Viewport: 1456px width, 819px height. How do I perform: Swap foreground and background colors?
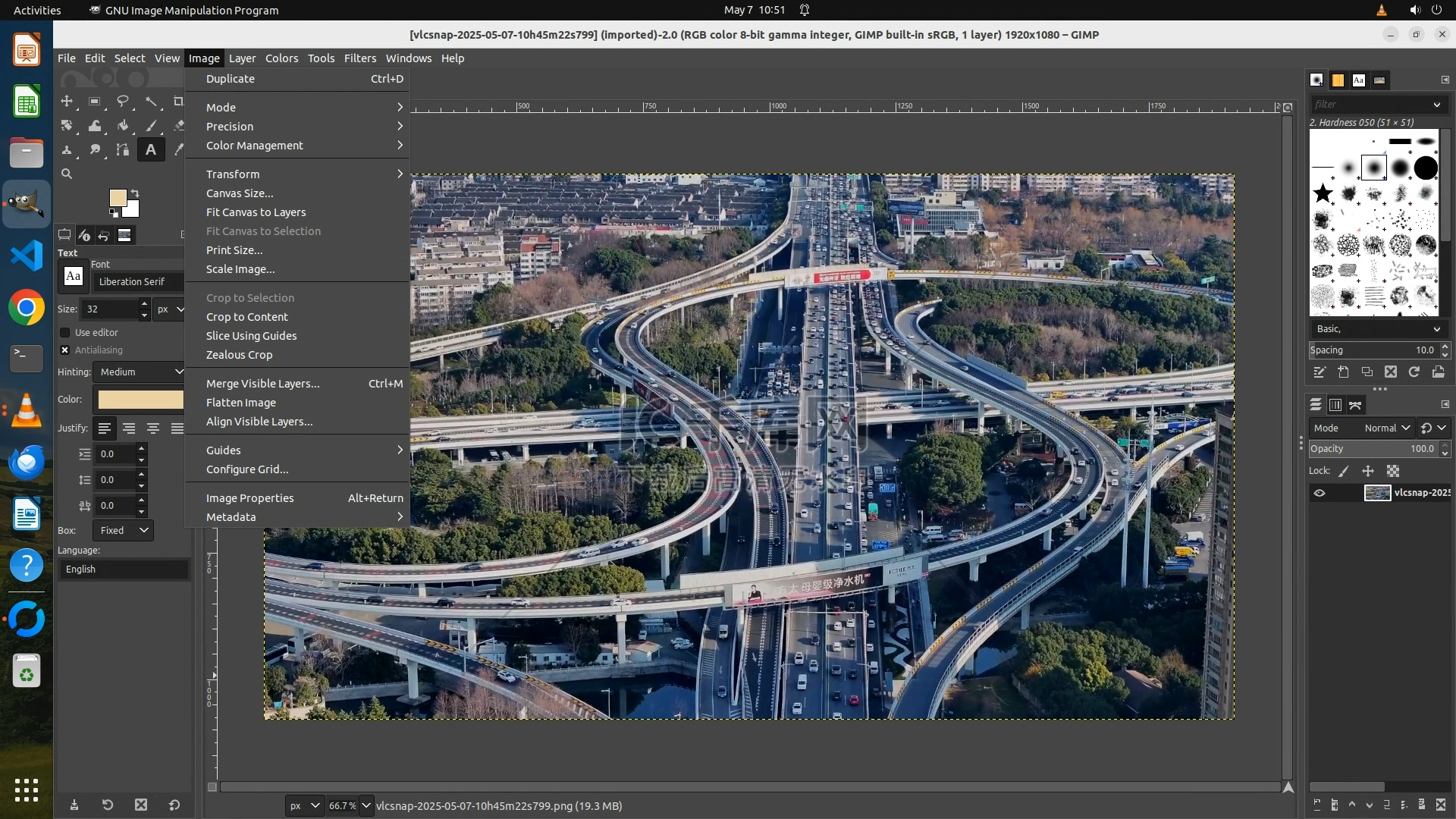(x=135, y=193)
